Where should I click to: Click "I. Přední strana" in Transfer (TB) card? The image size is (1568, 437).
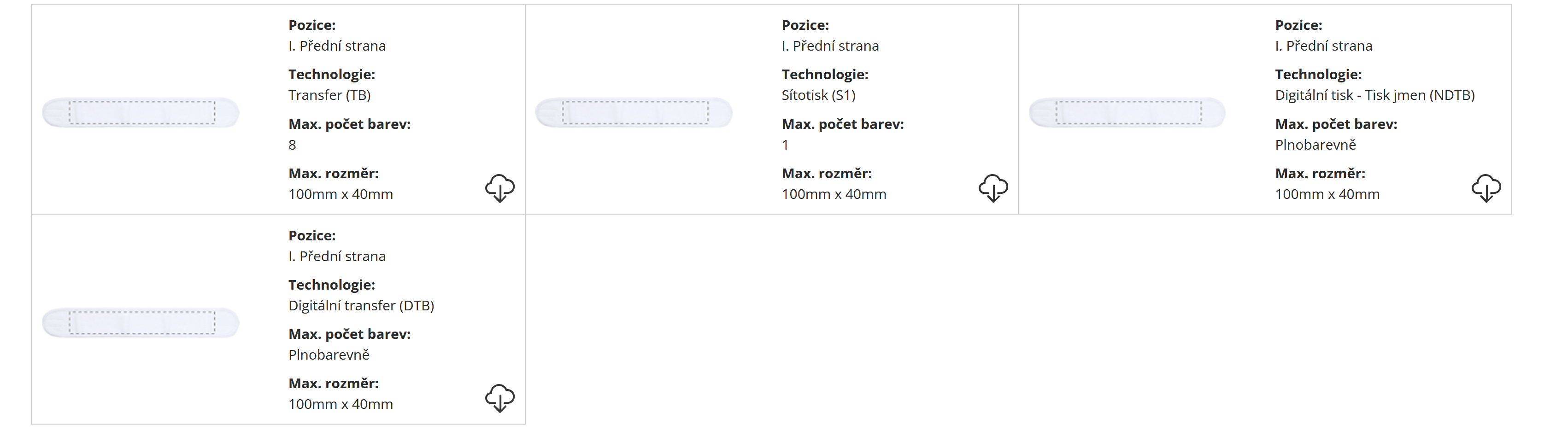[337, 46]
